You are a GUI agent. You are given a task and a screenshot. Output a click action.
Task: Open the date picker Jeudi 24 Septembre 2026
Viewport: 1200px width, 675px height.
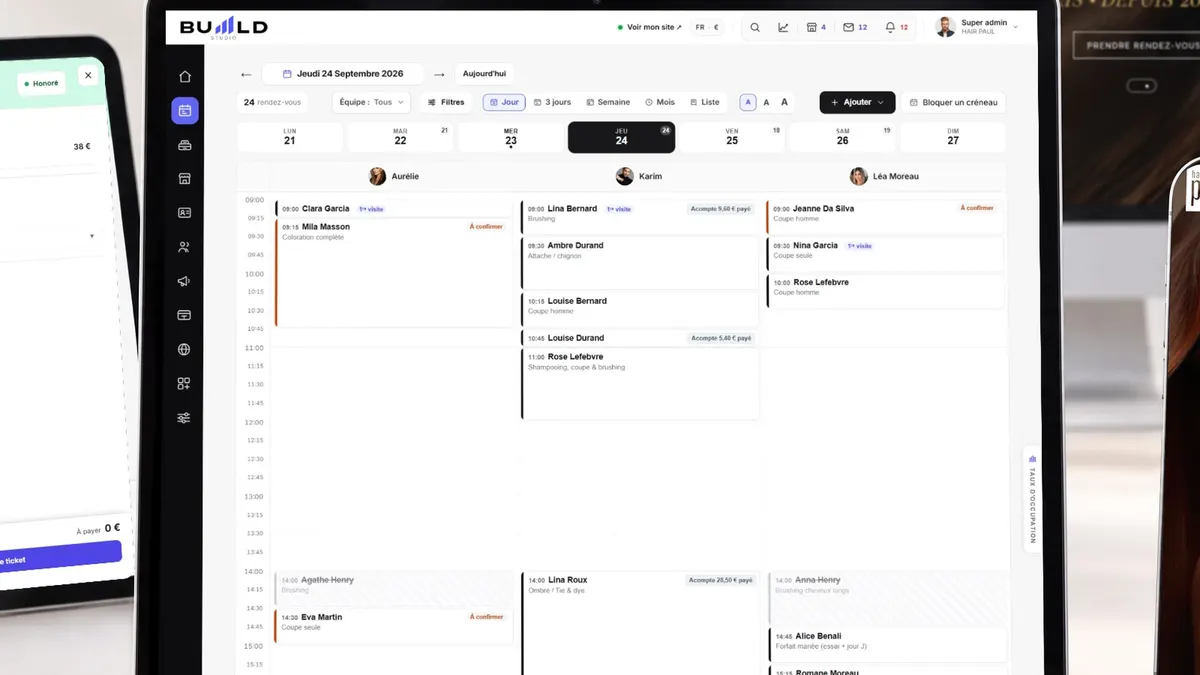[x=343, y=74]
